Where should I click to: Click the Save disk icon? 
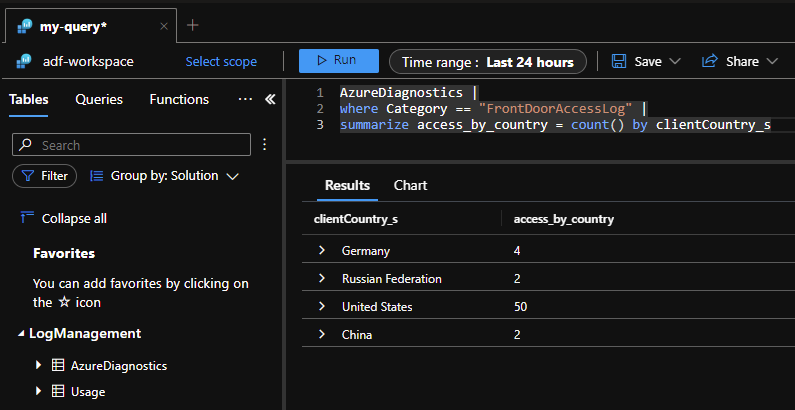tap(619, 61)
